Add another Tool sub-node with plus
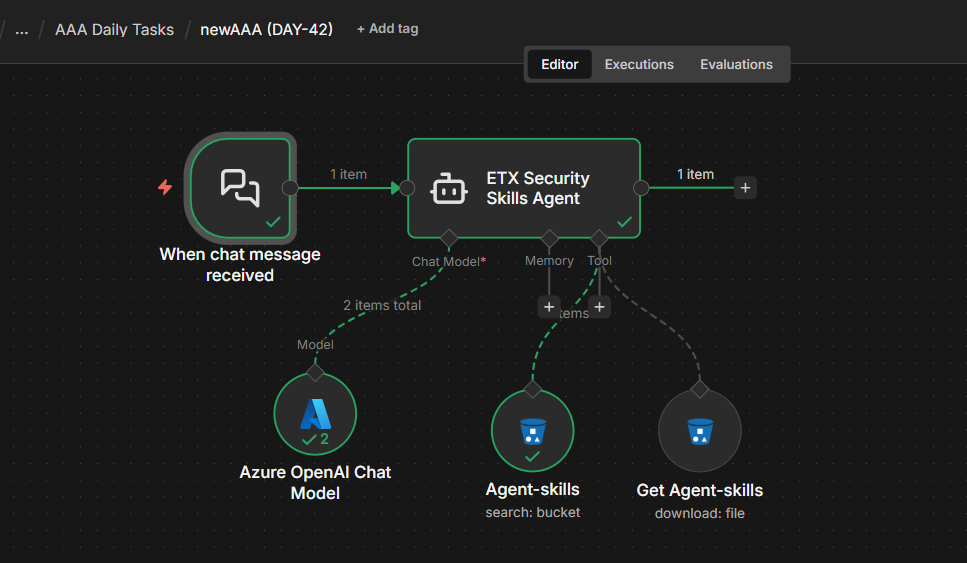Screen dimensions: 967x563 (599, 307)
